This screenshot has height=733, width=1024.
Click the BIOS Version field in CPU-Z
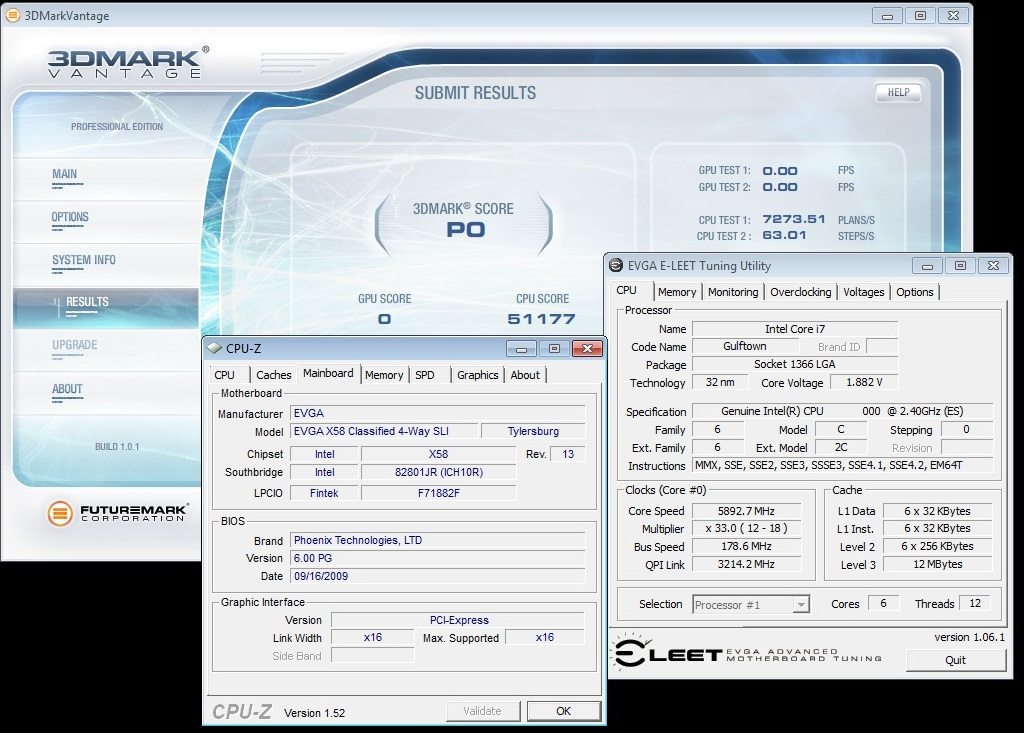click(437, 558)
